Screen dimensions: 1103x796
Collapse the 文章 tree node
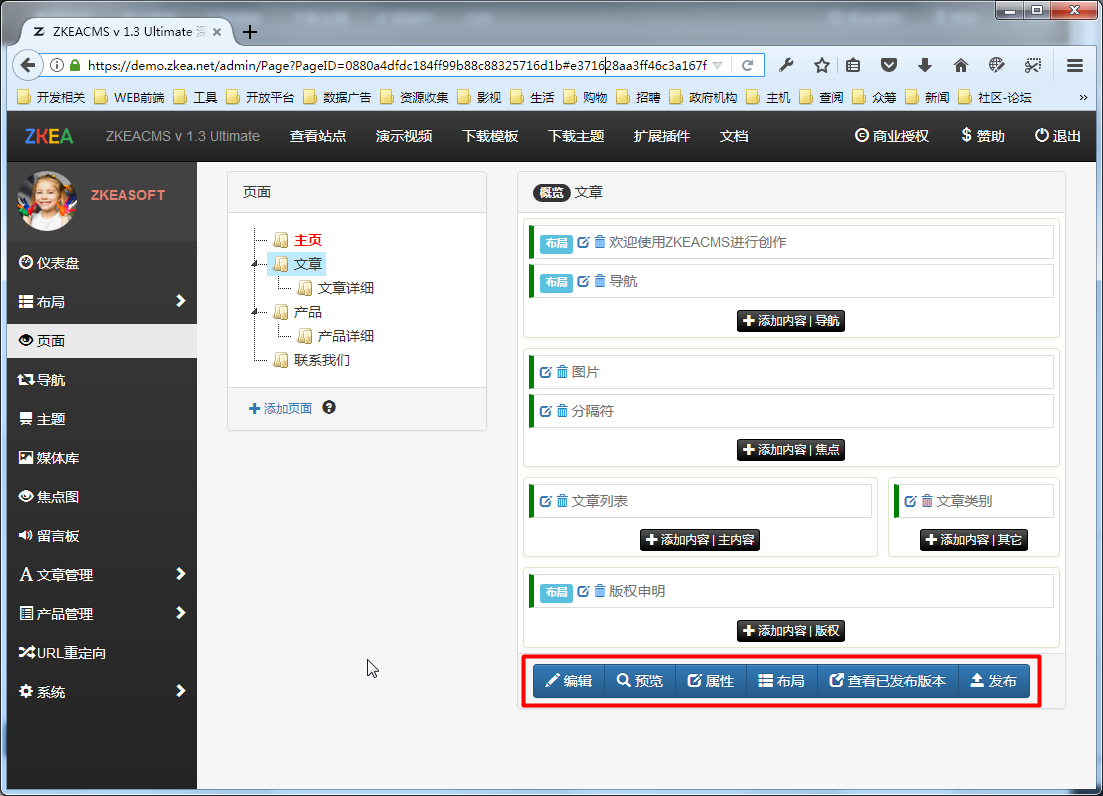pyautogui.click(x=255, y=264)
